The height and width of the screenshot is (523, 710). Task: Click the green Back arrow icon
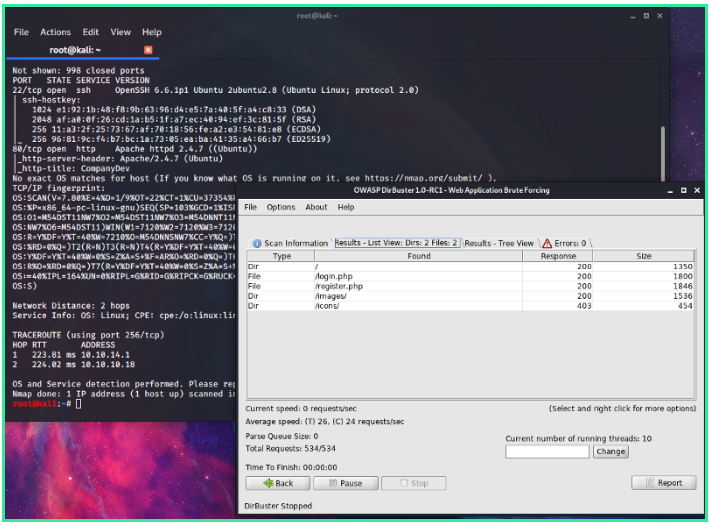(x=268, y=483)
